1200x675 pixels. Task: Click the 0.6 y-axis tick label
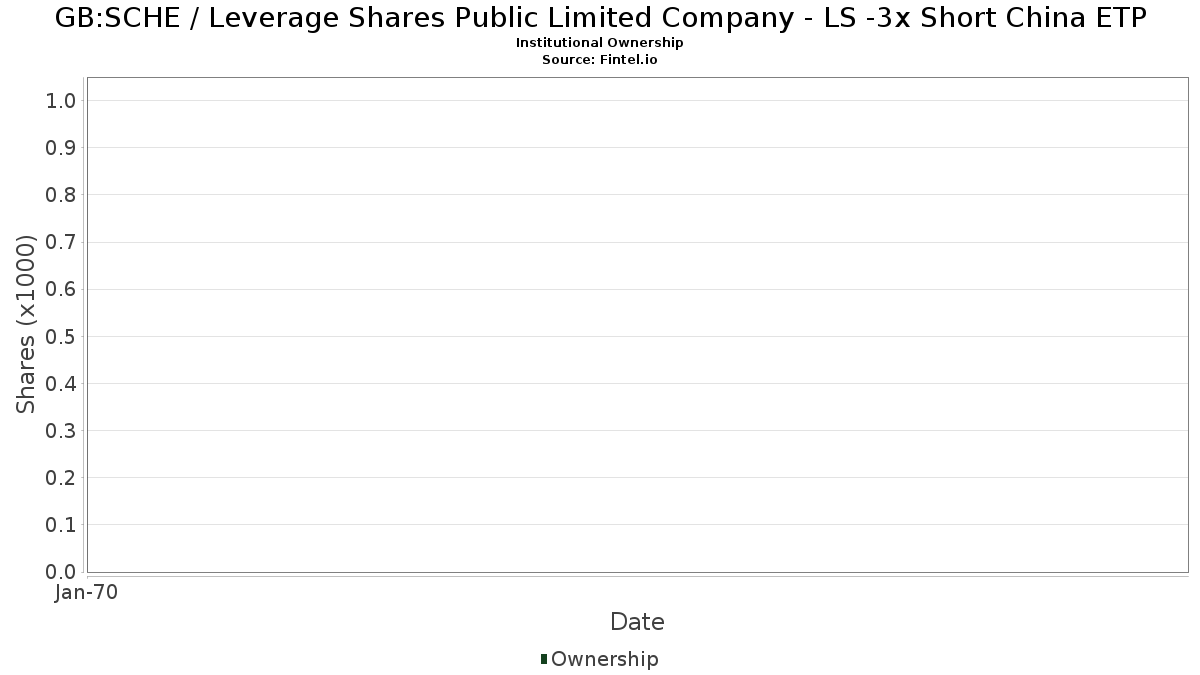pos(61,289)
